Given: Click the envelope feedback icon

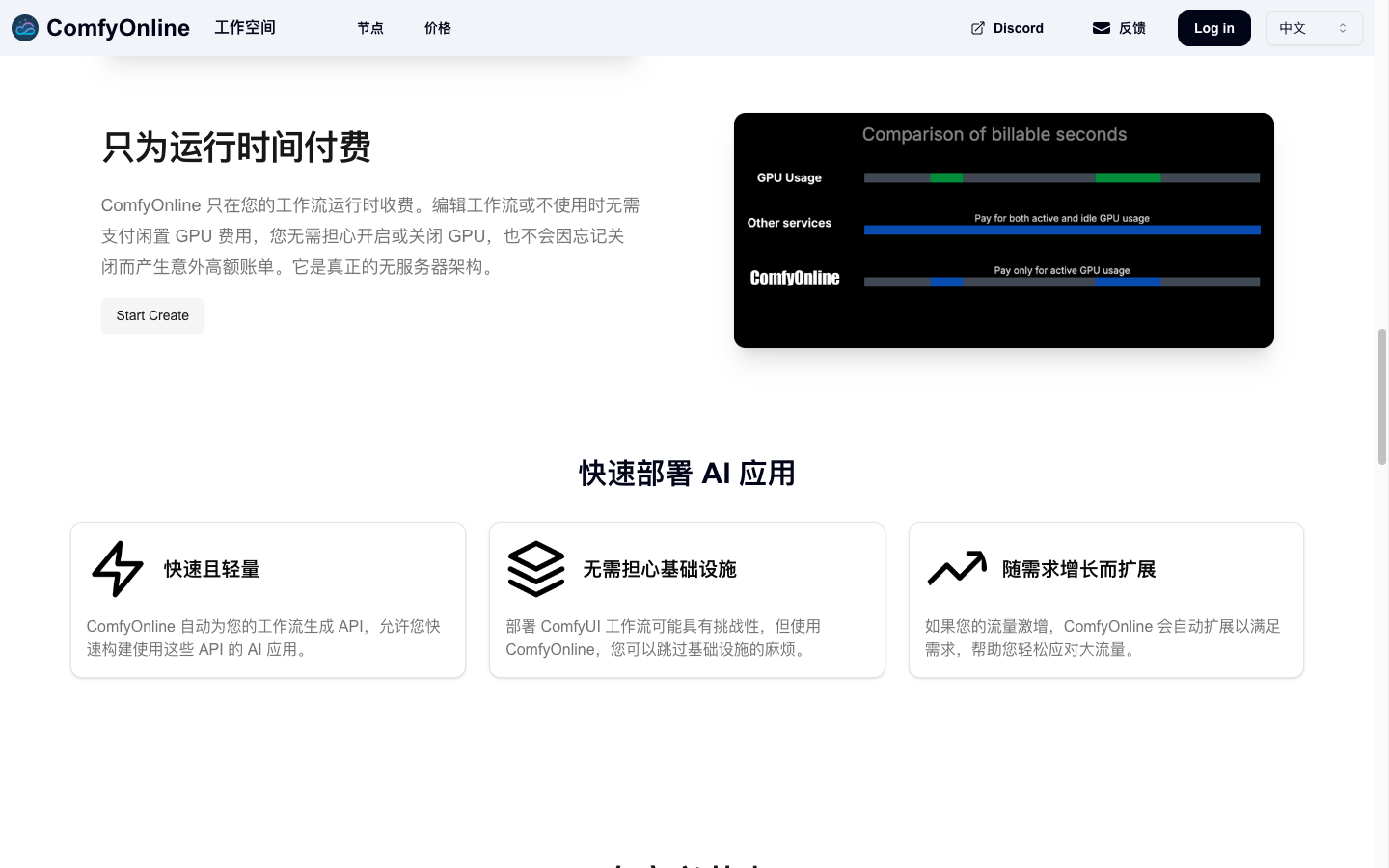Looking at the screenshot, I should coord(1102,28).
